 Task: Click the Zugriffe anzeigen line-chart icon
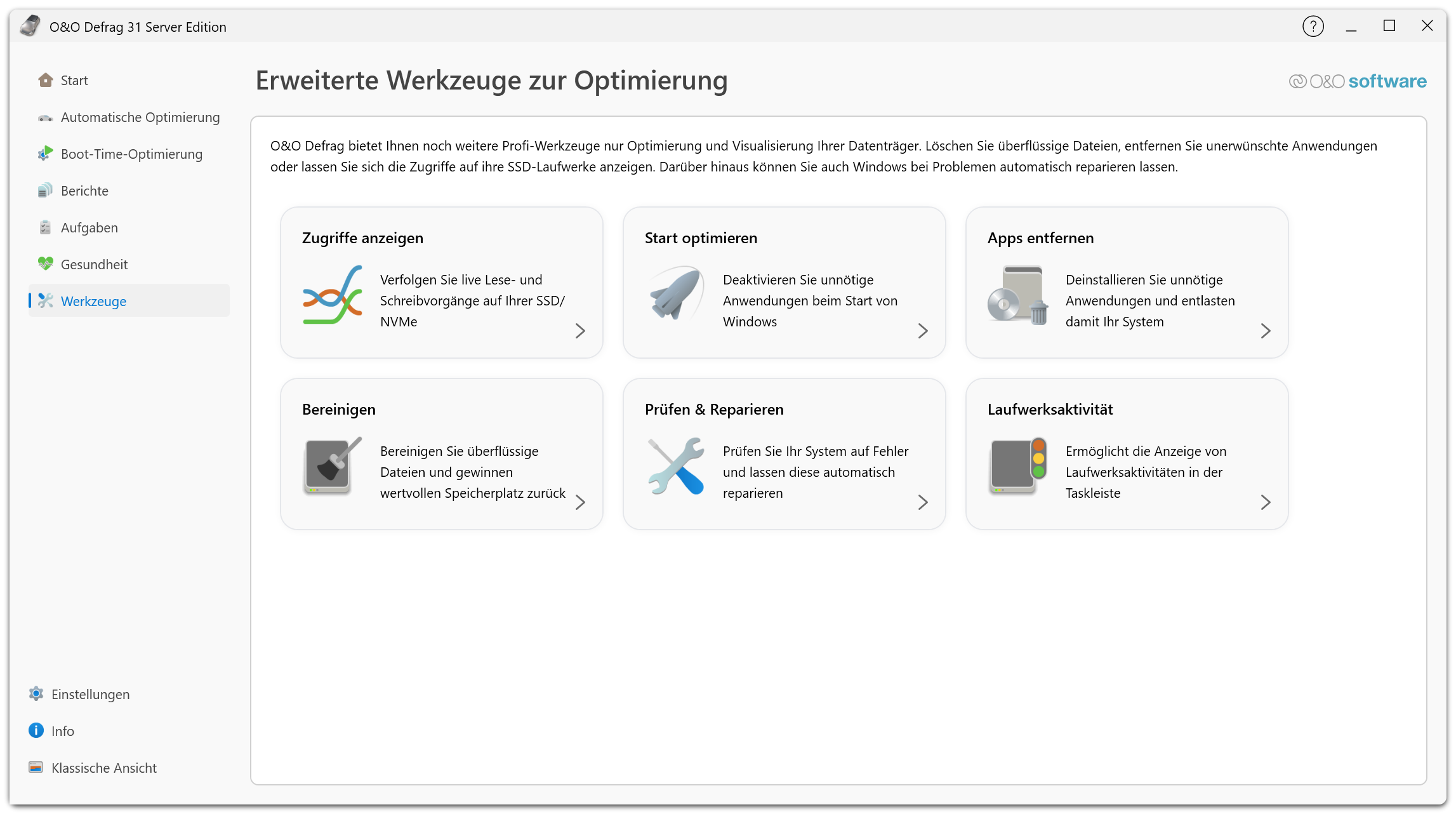click(x=333, y=295)
